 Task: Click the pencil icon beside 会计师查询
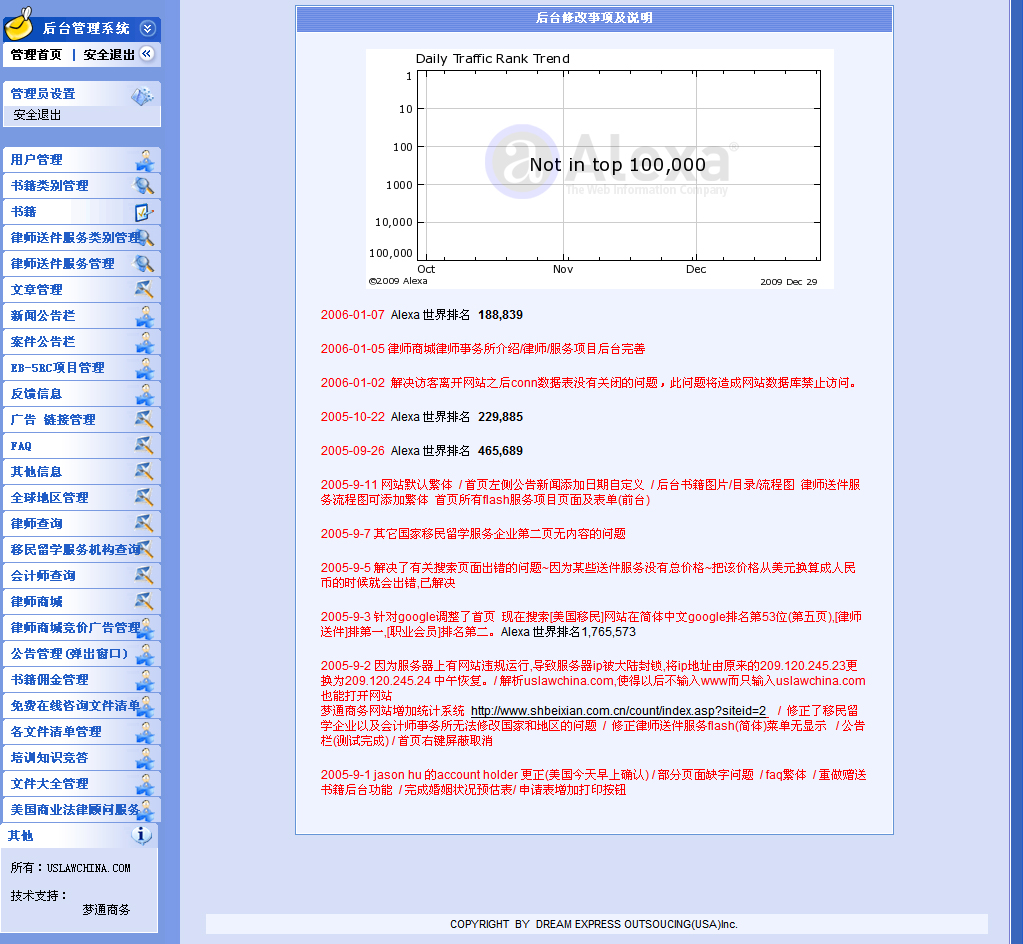[144, 575]
